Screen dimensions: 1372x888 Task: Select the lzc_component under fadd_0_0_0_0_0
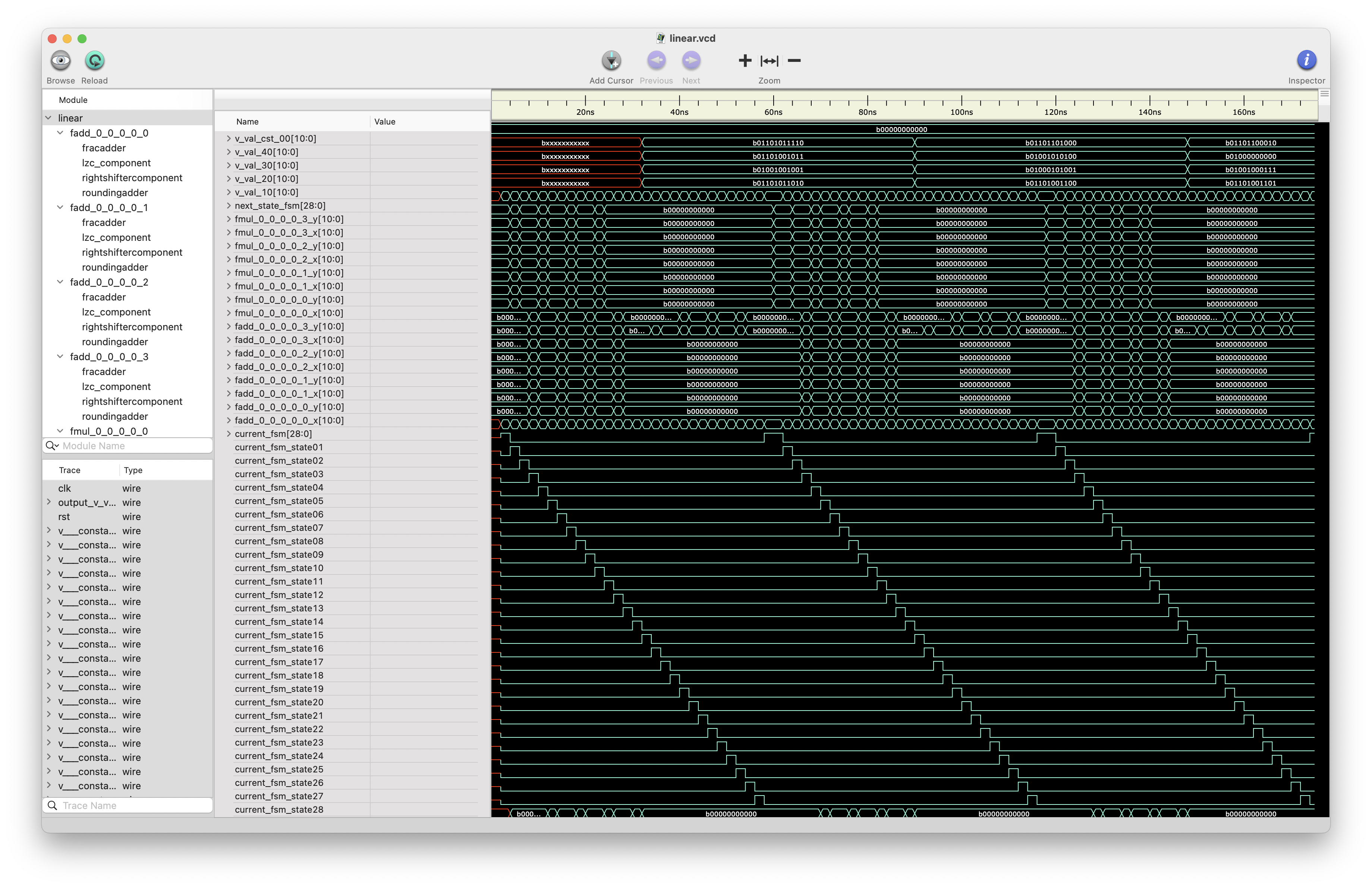pyautogui.click(x=116, y=163)
